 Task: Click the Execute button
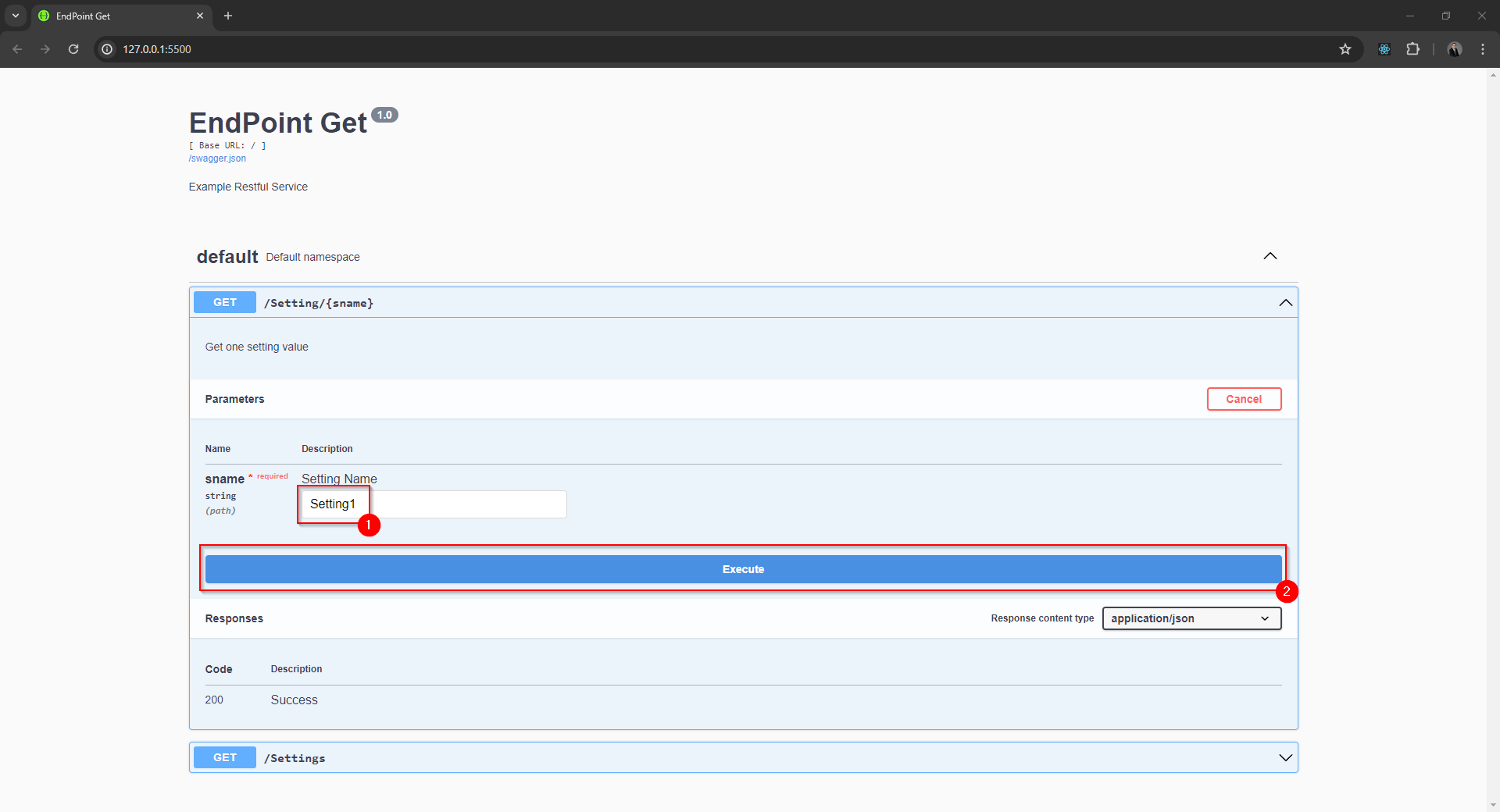742,569
